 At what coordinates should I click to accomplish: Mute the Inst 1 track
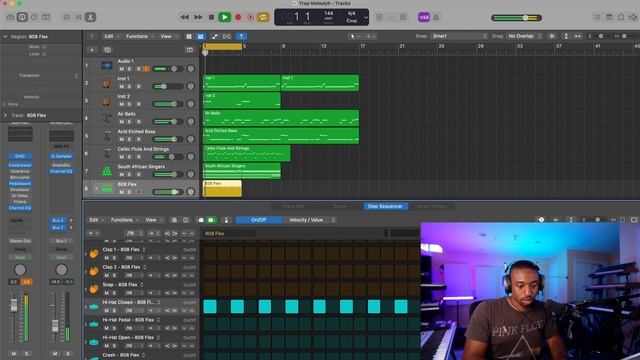(121, 87)
